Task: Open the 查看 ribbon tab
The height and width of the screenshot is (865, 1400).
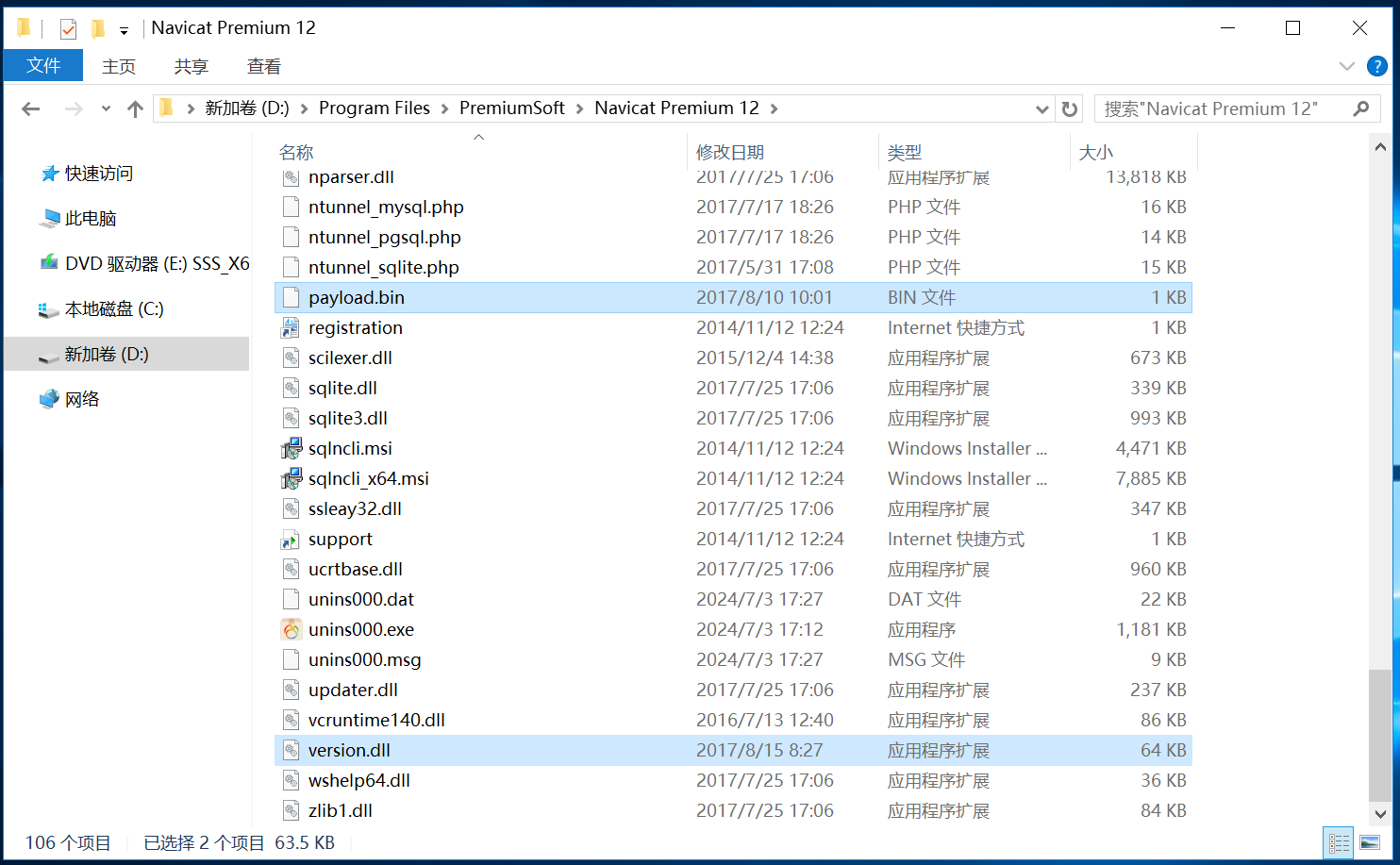Action: (x=264, y=66)
